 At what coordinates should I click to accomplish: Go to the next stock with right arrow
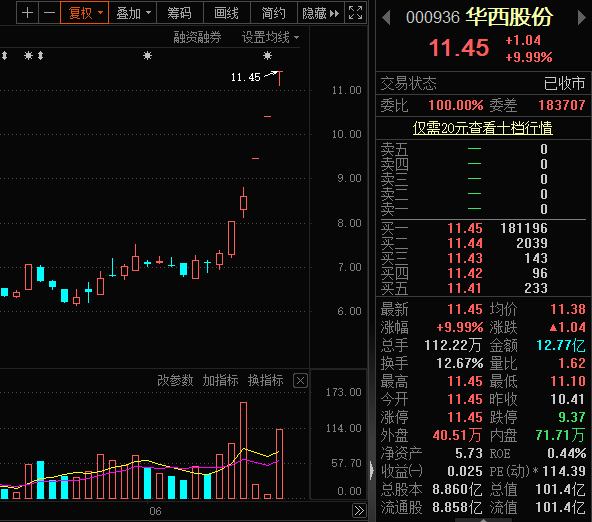click(x=582, y=18)
